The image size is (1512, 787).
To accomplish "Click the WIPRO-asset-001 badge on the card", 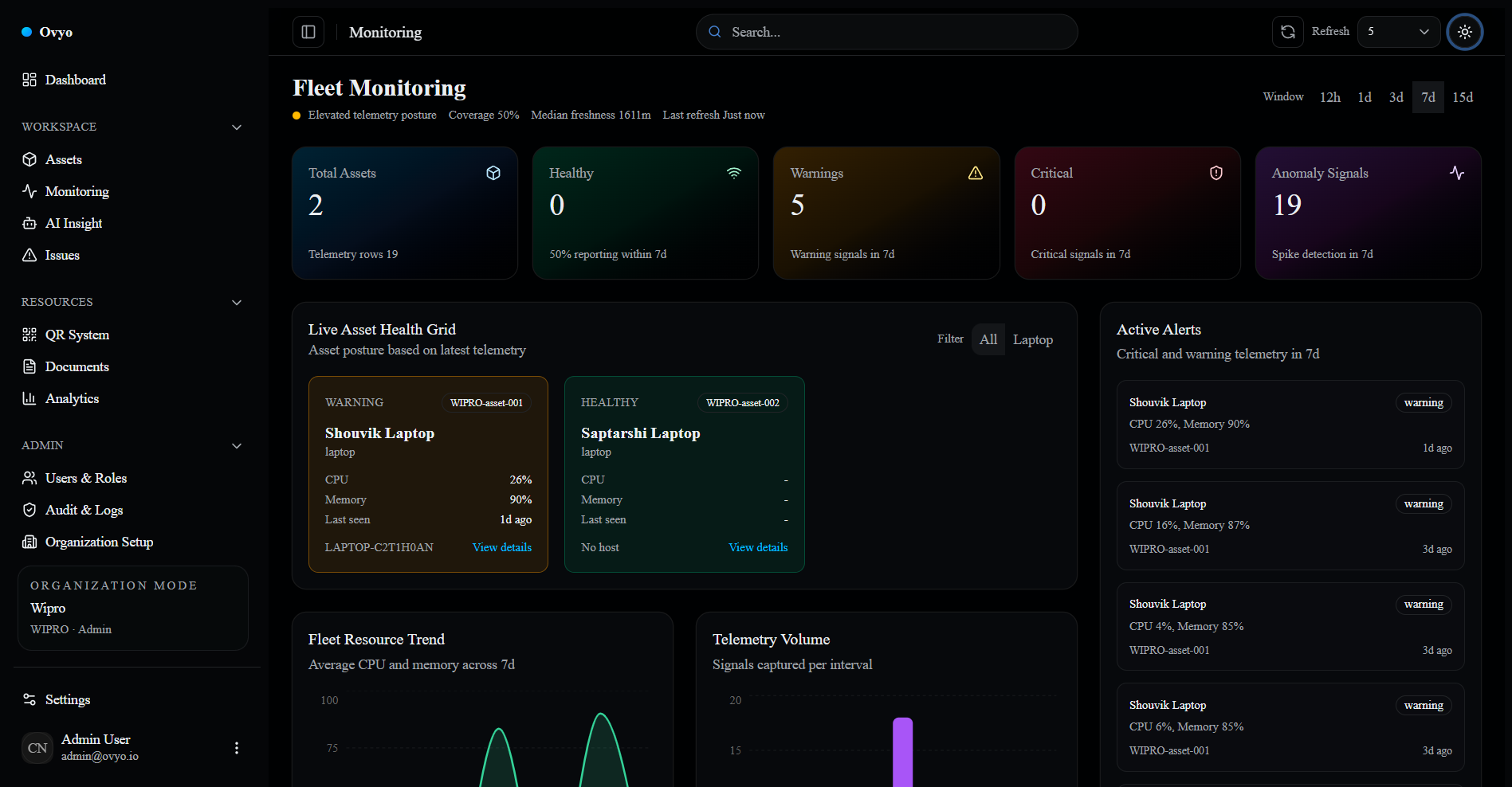I will click(x=486, y=402).
